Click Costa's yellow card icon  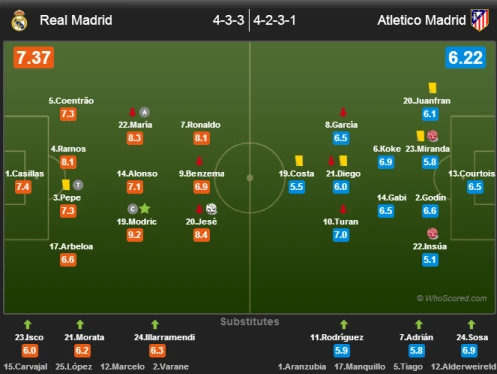click(299, 161)
